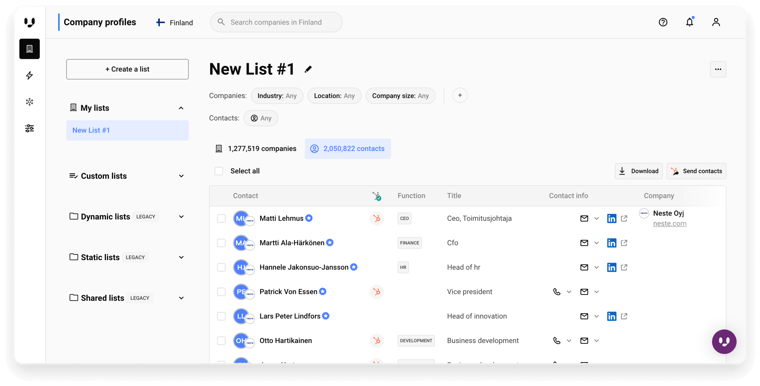Click the Vainu logo in sidebar
Viewport: 760px width, 386px height.
(x=30, y=22)
